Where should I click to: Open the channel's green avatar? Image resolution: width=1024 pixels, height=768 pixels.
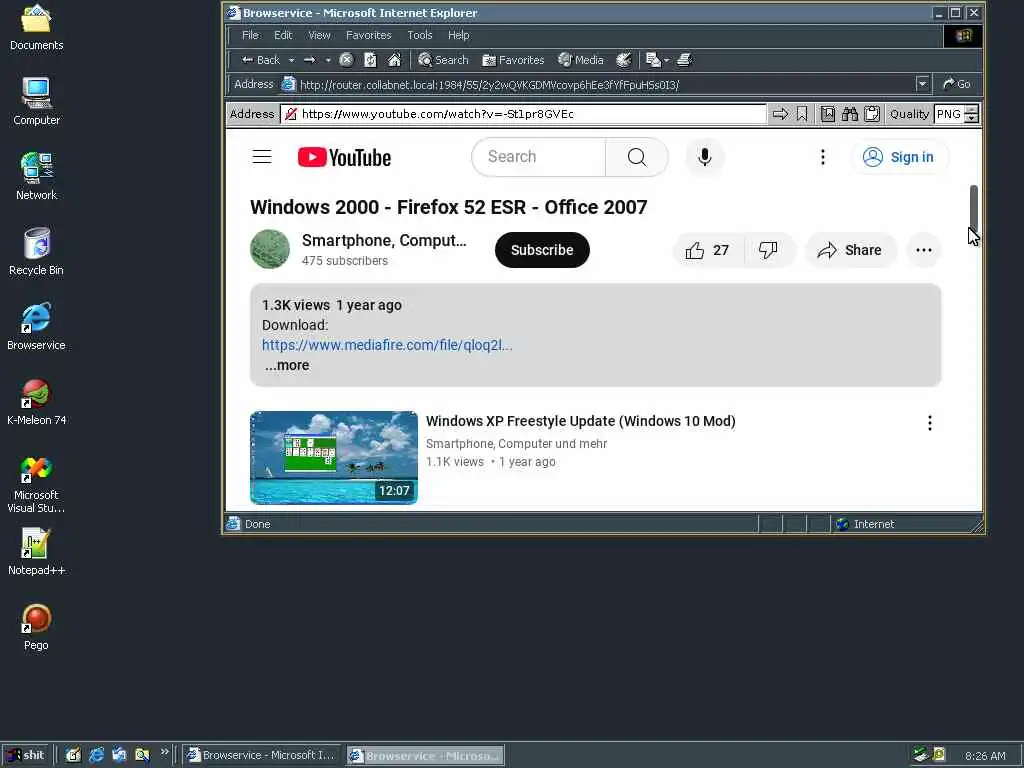pyautogui.click(x=270, y=249)
